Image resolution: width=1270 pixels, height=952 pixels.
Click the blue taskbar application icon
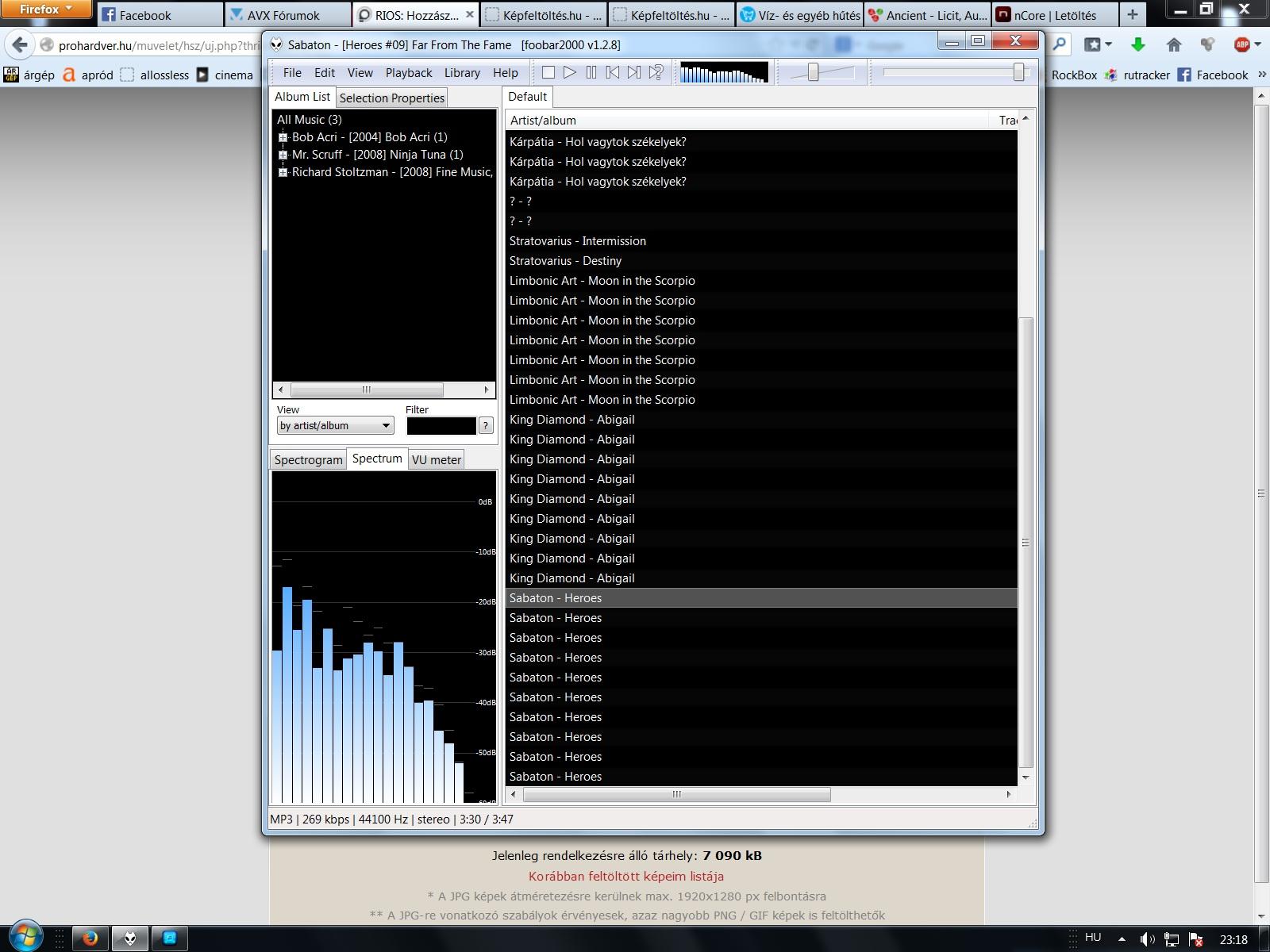(169, 939)
